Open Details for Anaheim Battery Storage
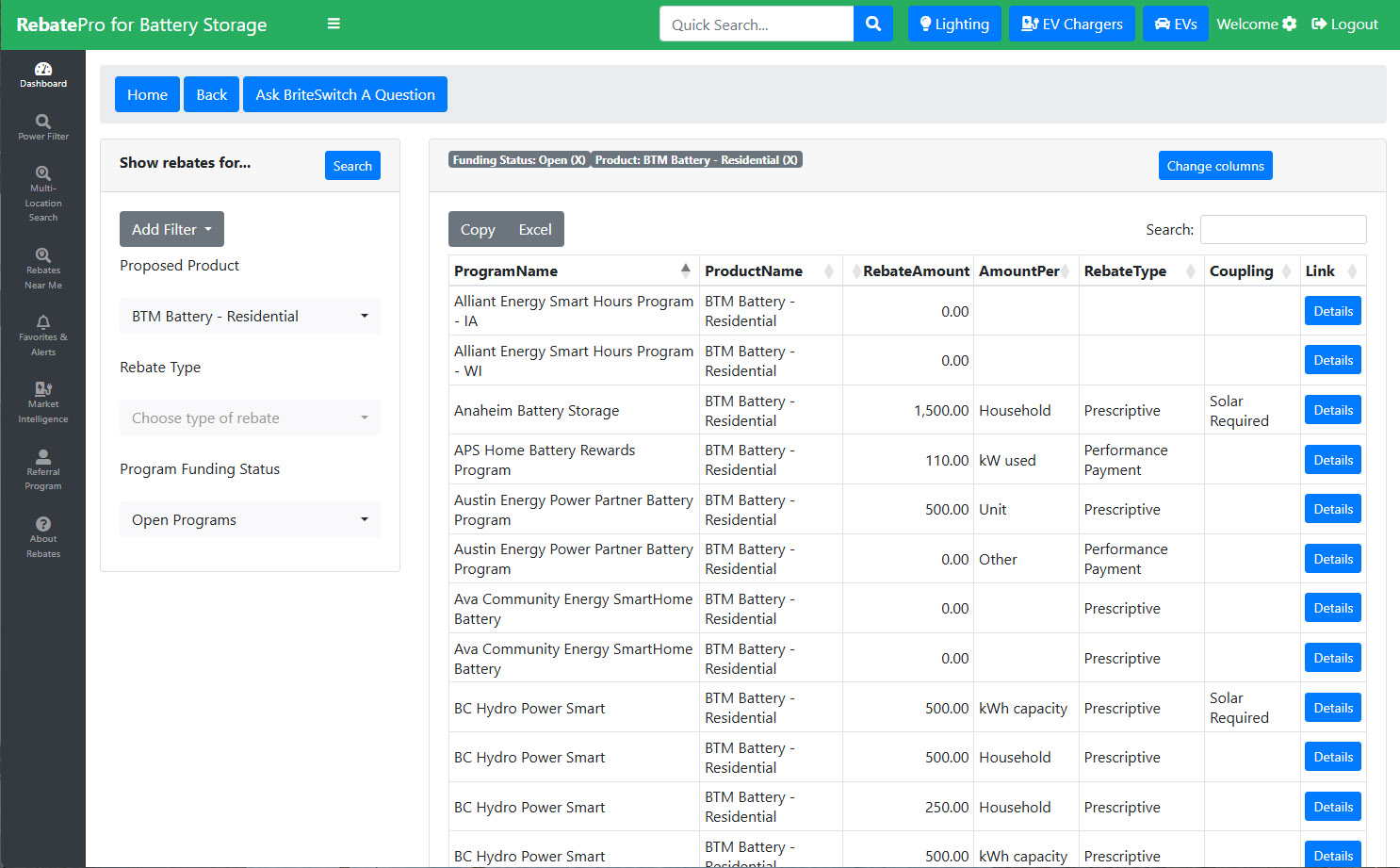Viewport: 1400px width, 868px height. (1333, 410)
